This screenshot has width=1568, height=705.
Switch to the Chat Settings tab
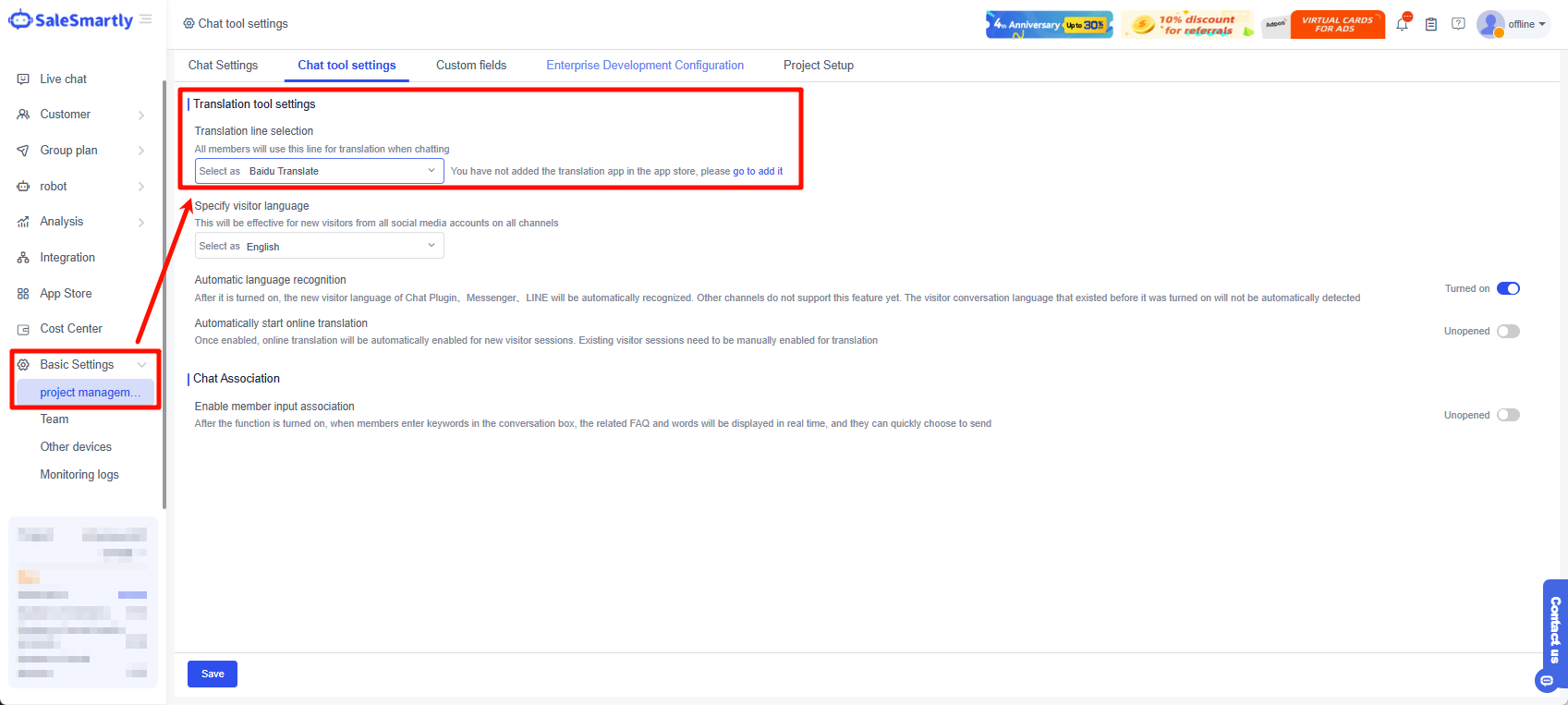coord(223,65)
